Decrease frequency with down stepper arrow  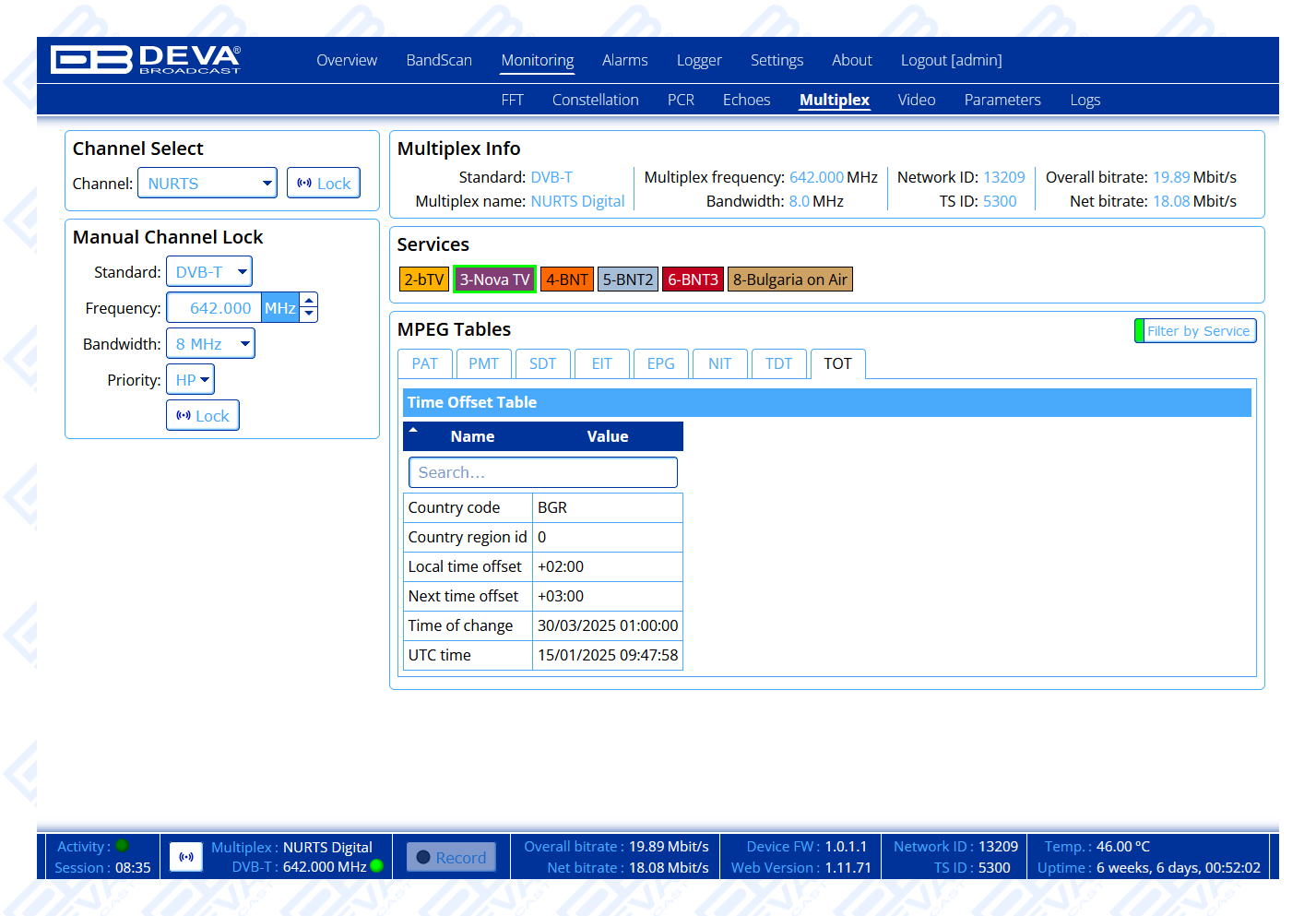coord(310,315)
